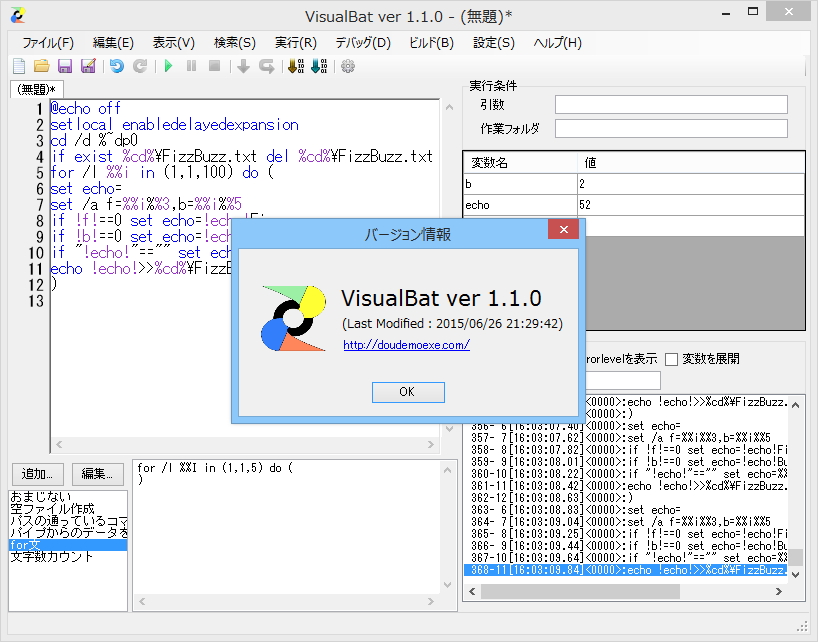Click OK to close the version dialog
Screen dimensions: 818x642
coord(407,392)
